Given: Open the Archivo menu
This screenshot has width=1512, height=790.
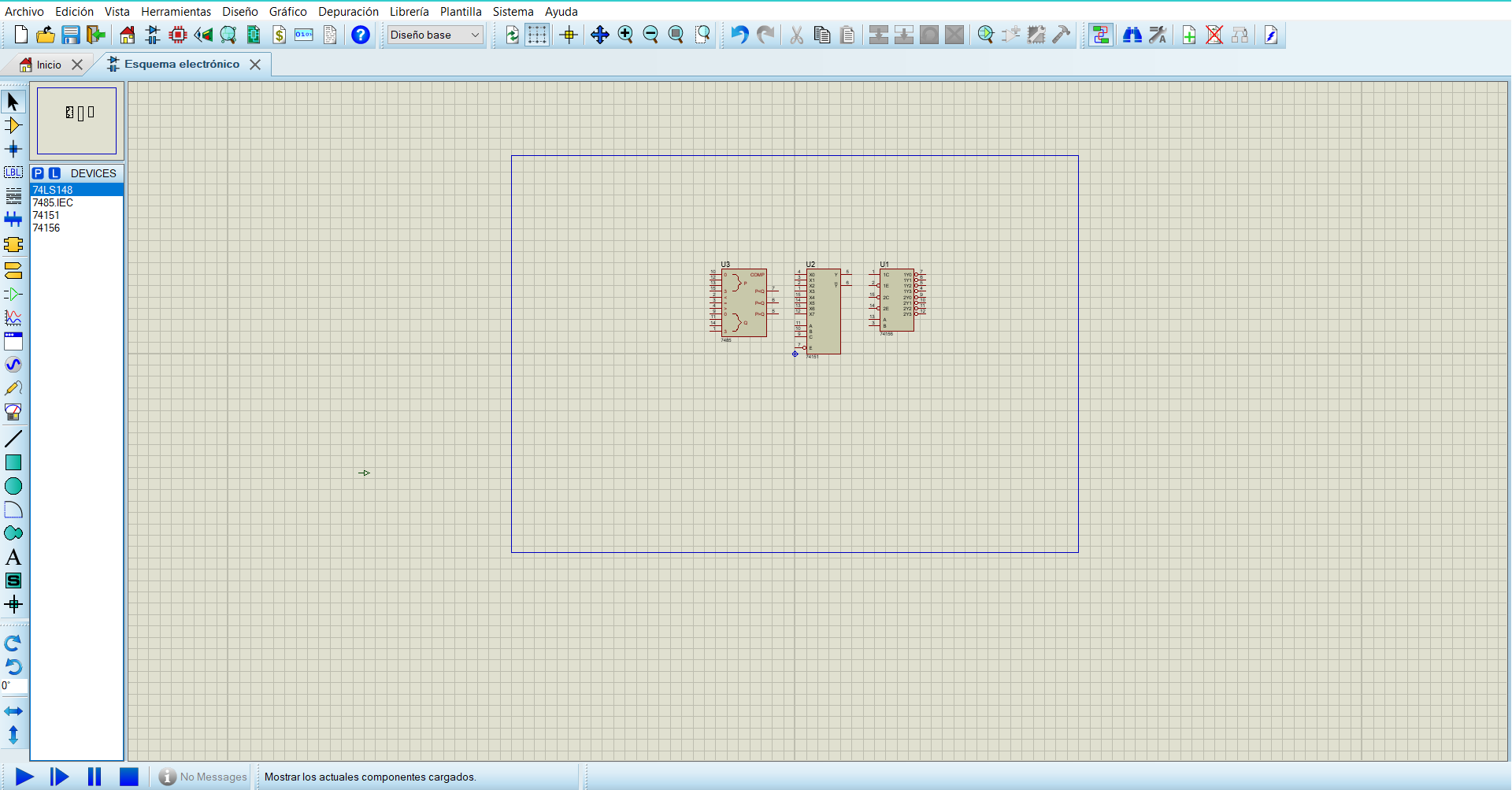Looking at the screenshot, I should (x=24, y=11).
